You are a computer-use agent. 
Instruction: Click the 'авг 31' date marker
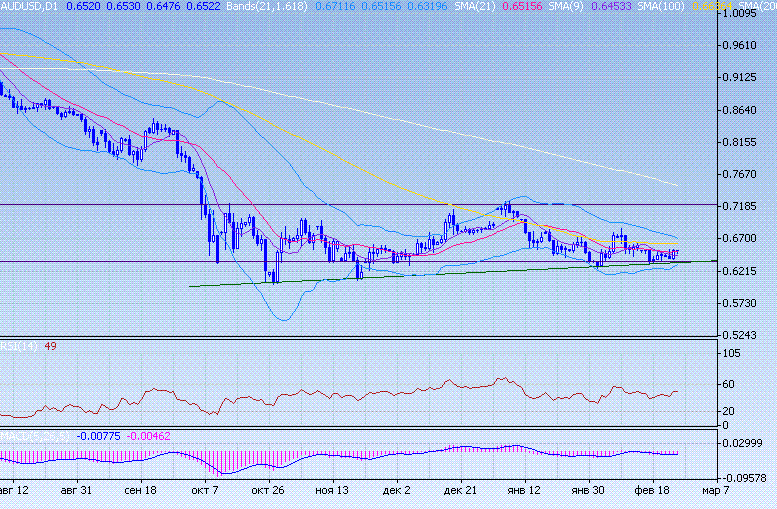pos(76,491)
